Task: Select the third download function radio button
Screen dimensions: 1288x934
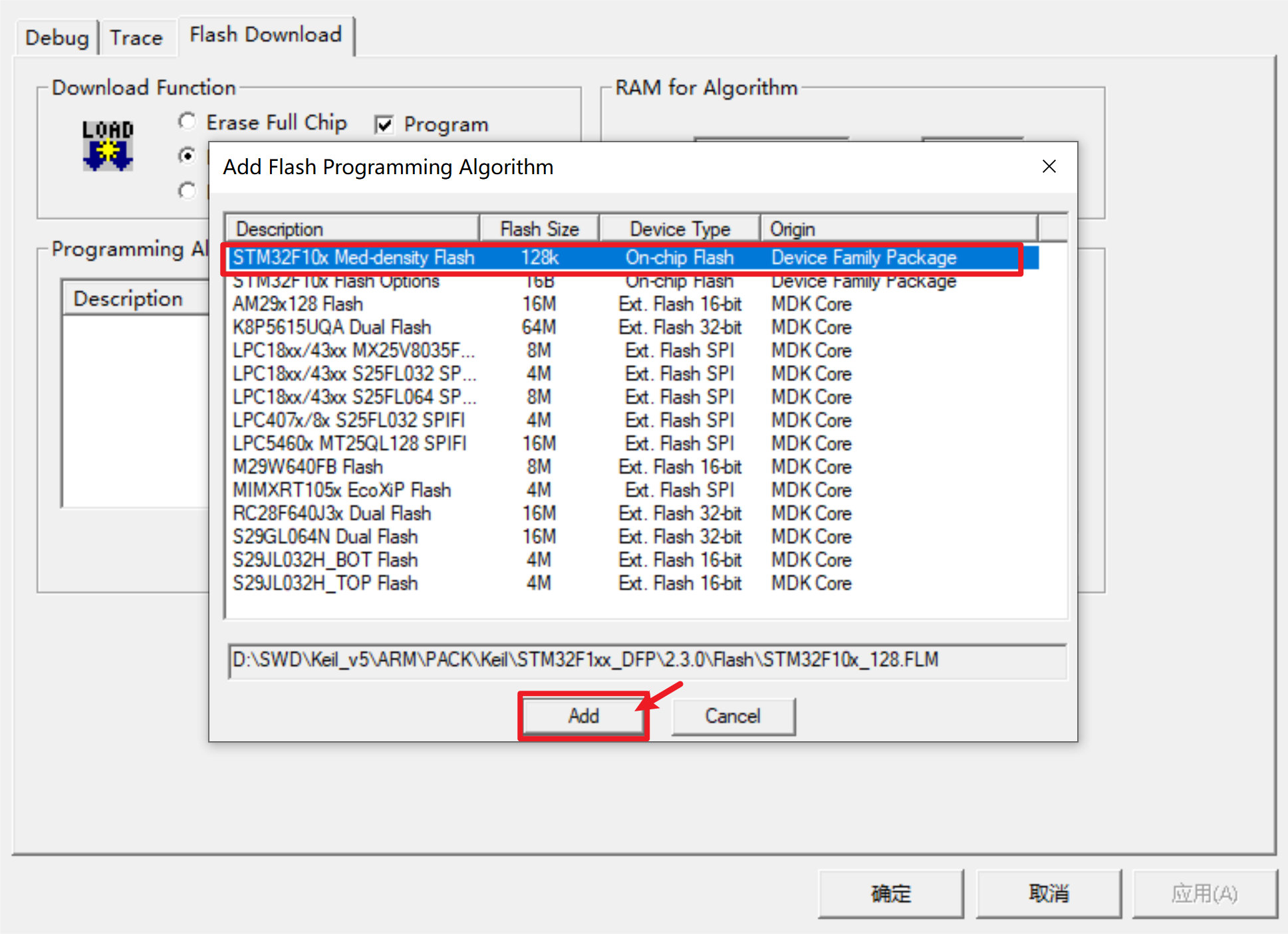Action: [188, 191]
